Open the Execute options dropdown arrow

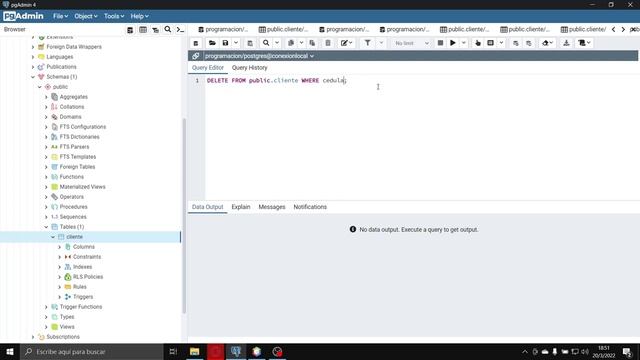(463, 43)
